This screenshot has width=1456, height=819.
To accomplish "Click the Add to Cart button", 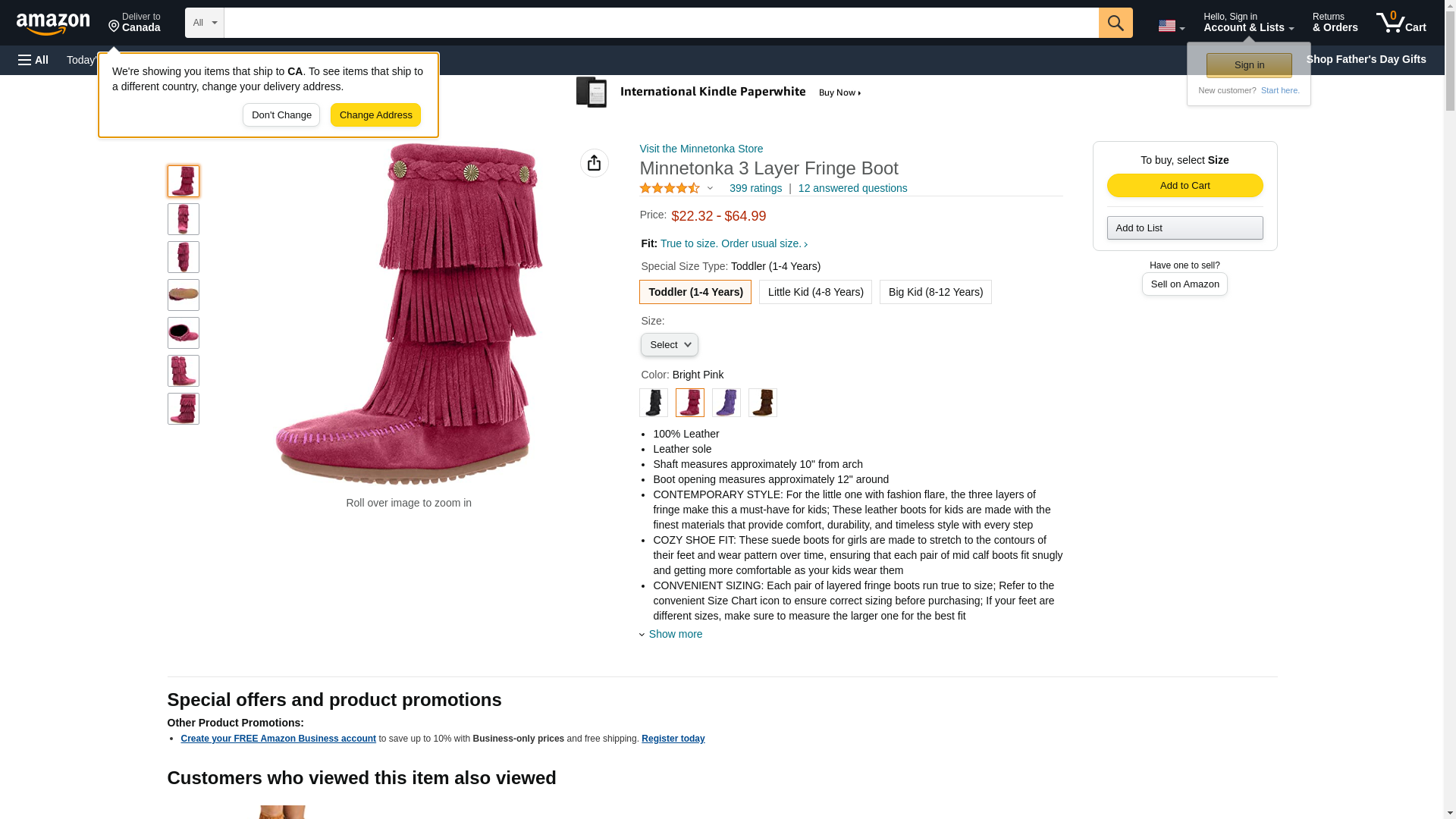I will [1185, 186].
